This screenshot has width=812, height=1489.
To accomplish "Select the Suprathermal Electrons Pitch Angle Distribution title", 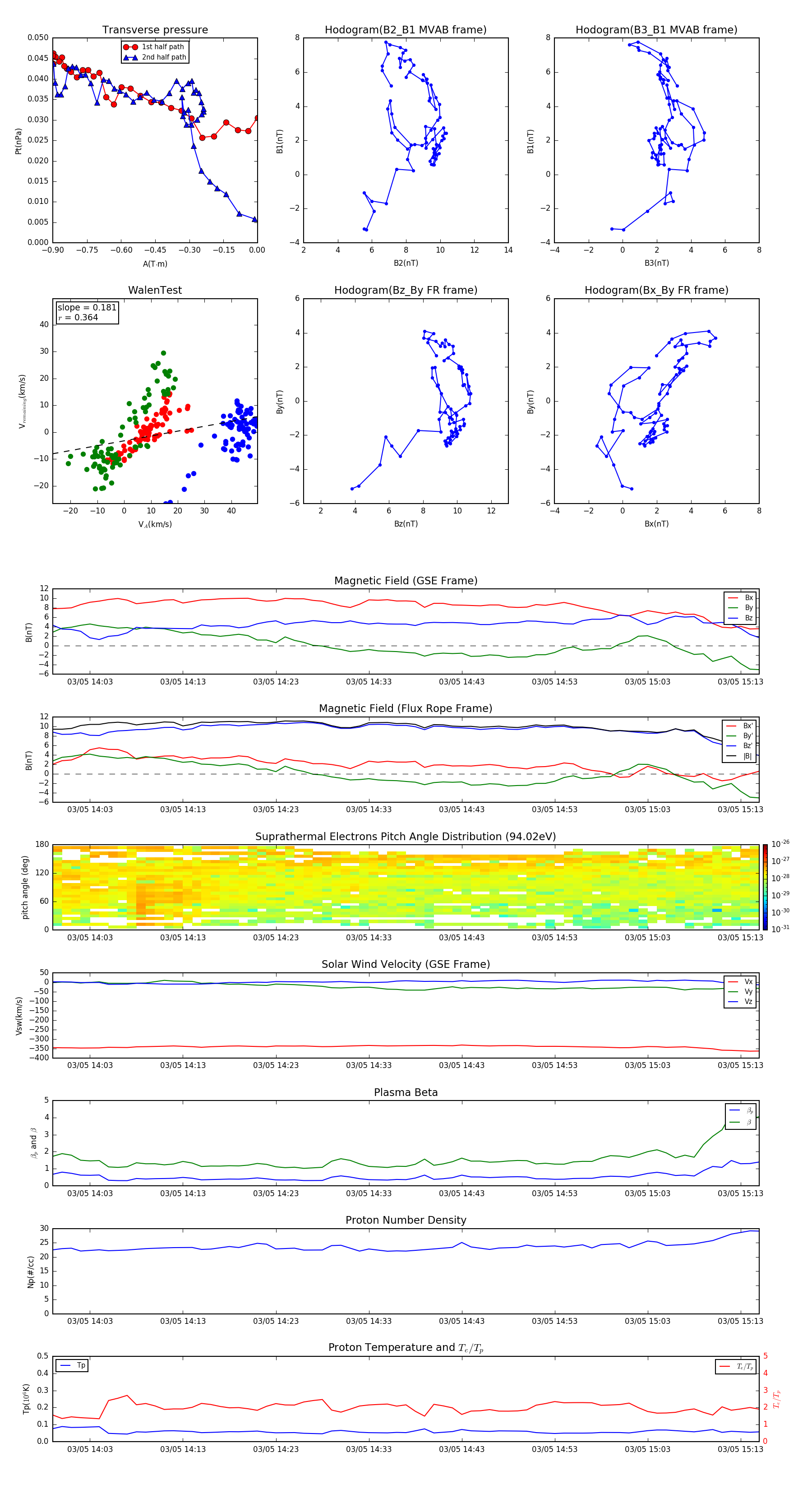I will click(406, 837).
